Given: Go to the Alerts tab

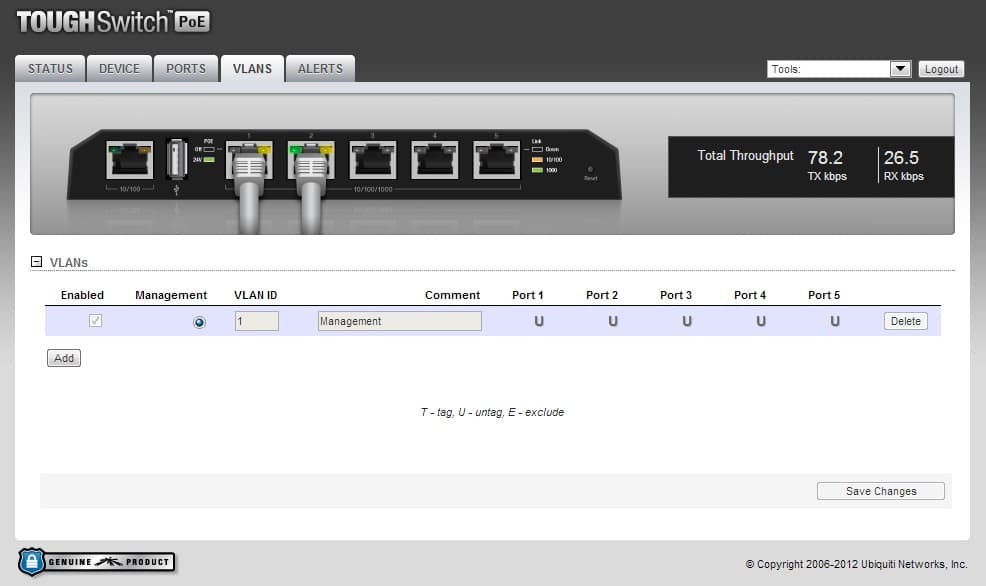Looking at the screenshot, I should click(320, 69).
